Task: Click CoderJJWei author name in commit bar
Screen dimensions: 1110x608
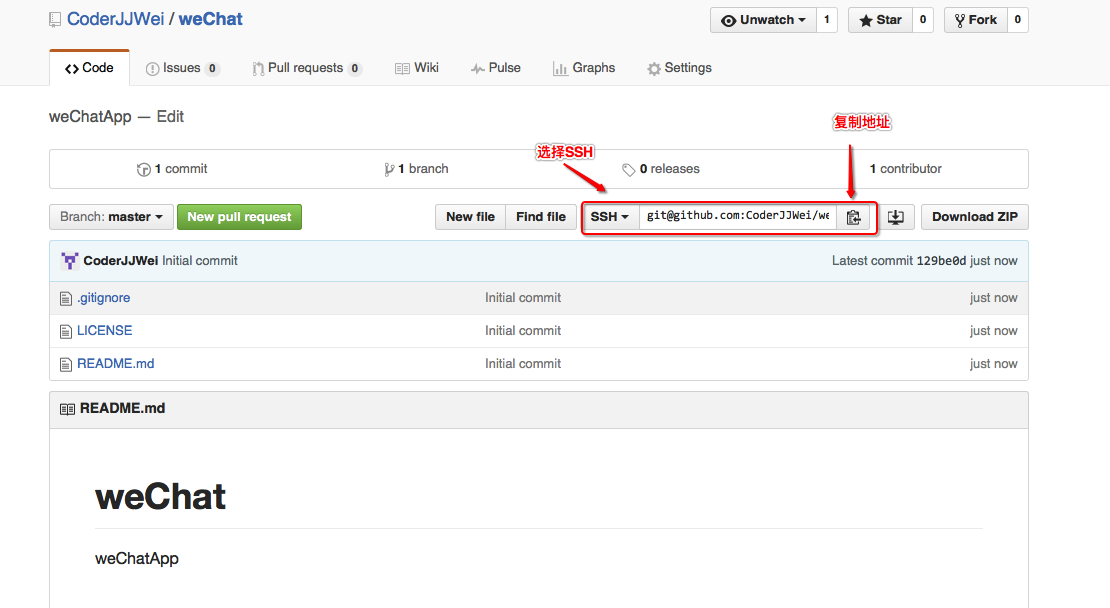Action: tap(120, 260)
